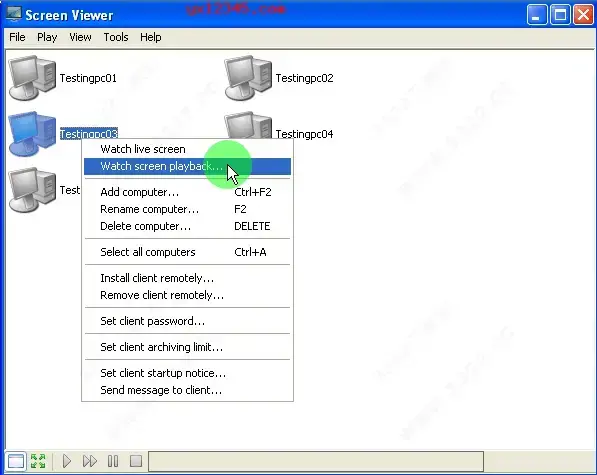597x475 pixels.
Task: Click the windowed view mode icon
Action: click(x=16, y=461)
